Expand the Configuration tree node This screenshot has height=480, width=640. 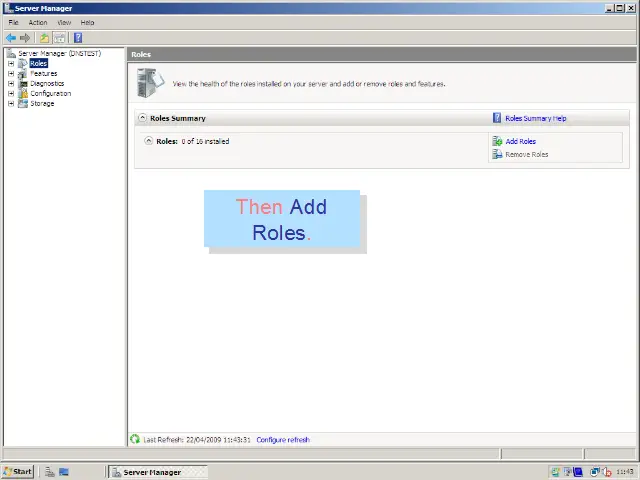click(x=11, y=93)
